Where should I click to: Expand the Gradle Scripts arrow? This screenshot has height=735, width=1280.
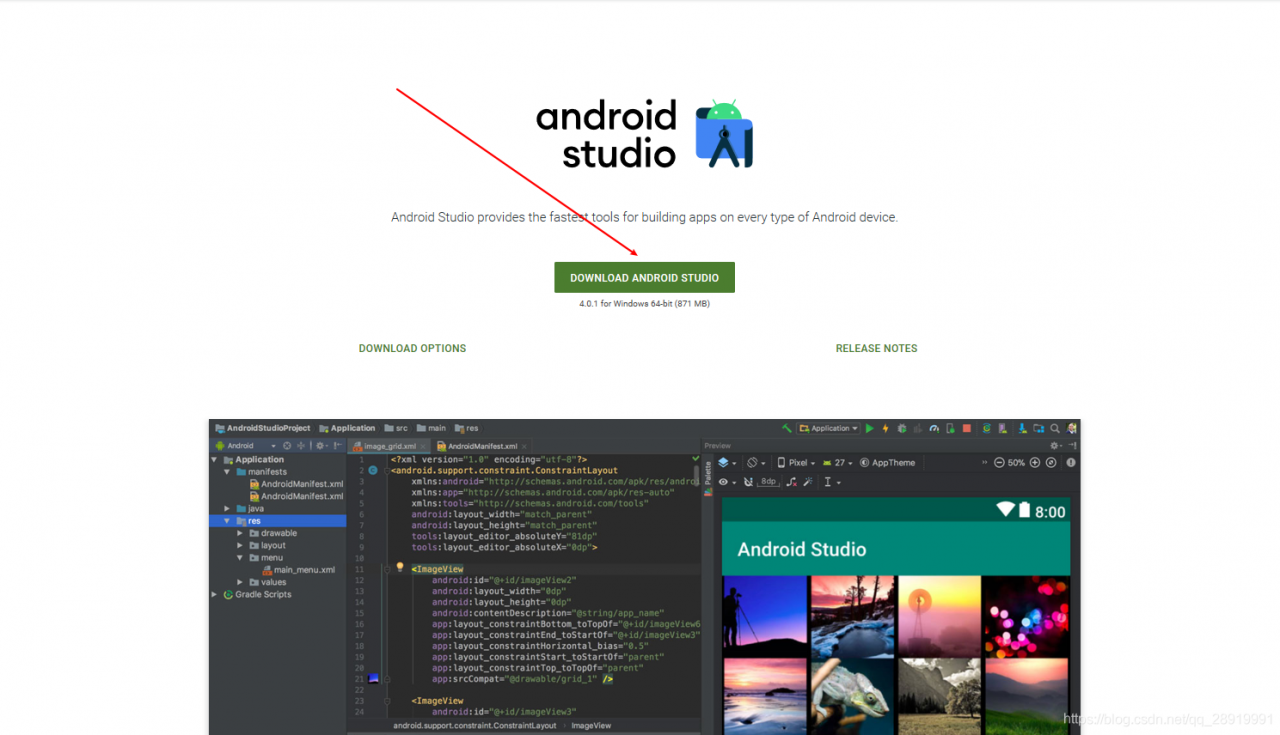click(x=216, y=594)
